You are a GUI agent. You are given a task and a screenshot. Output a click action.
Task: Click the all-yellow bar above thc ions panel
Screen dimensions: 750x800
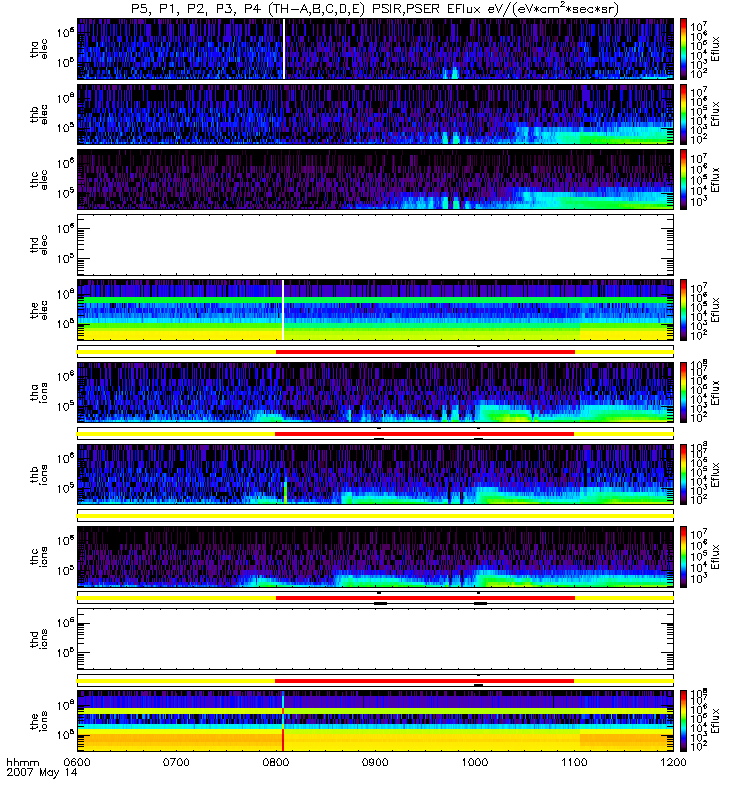point(375,516)
